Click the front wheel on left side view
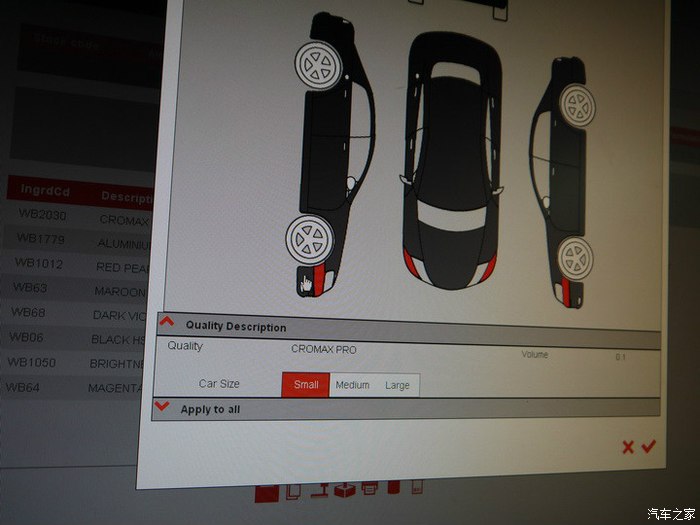 [309, 239]
